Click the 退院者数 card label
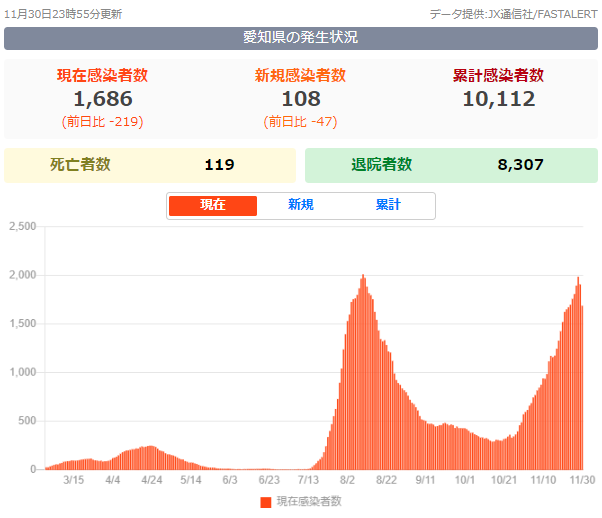The width and height of the screenshot is (602, 518). pyautogui.click(x=382, y=165)
